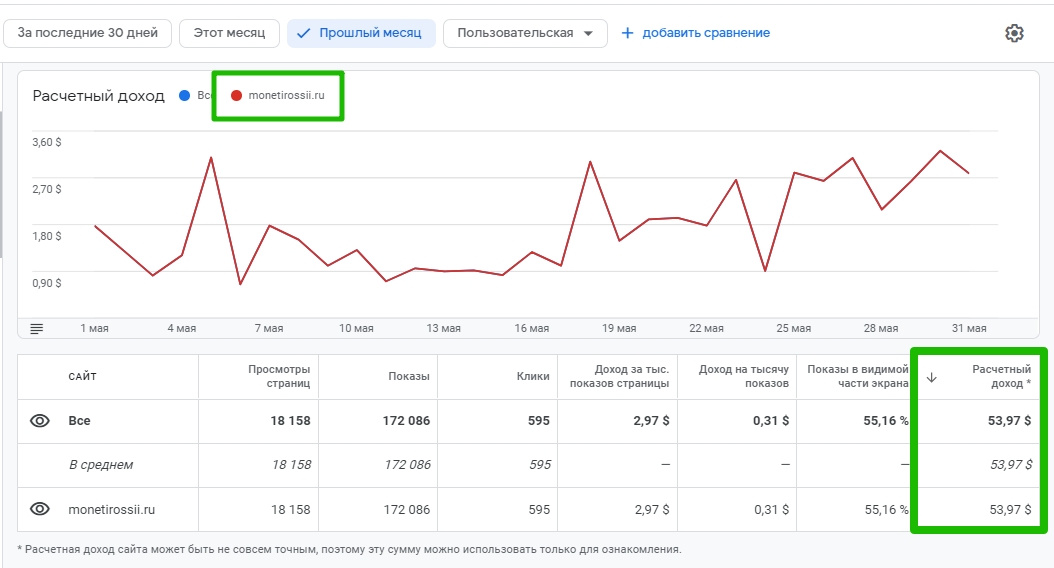Sort by Просмотры страниц column

(279, 376)
